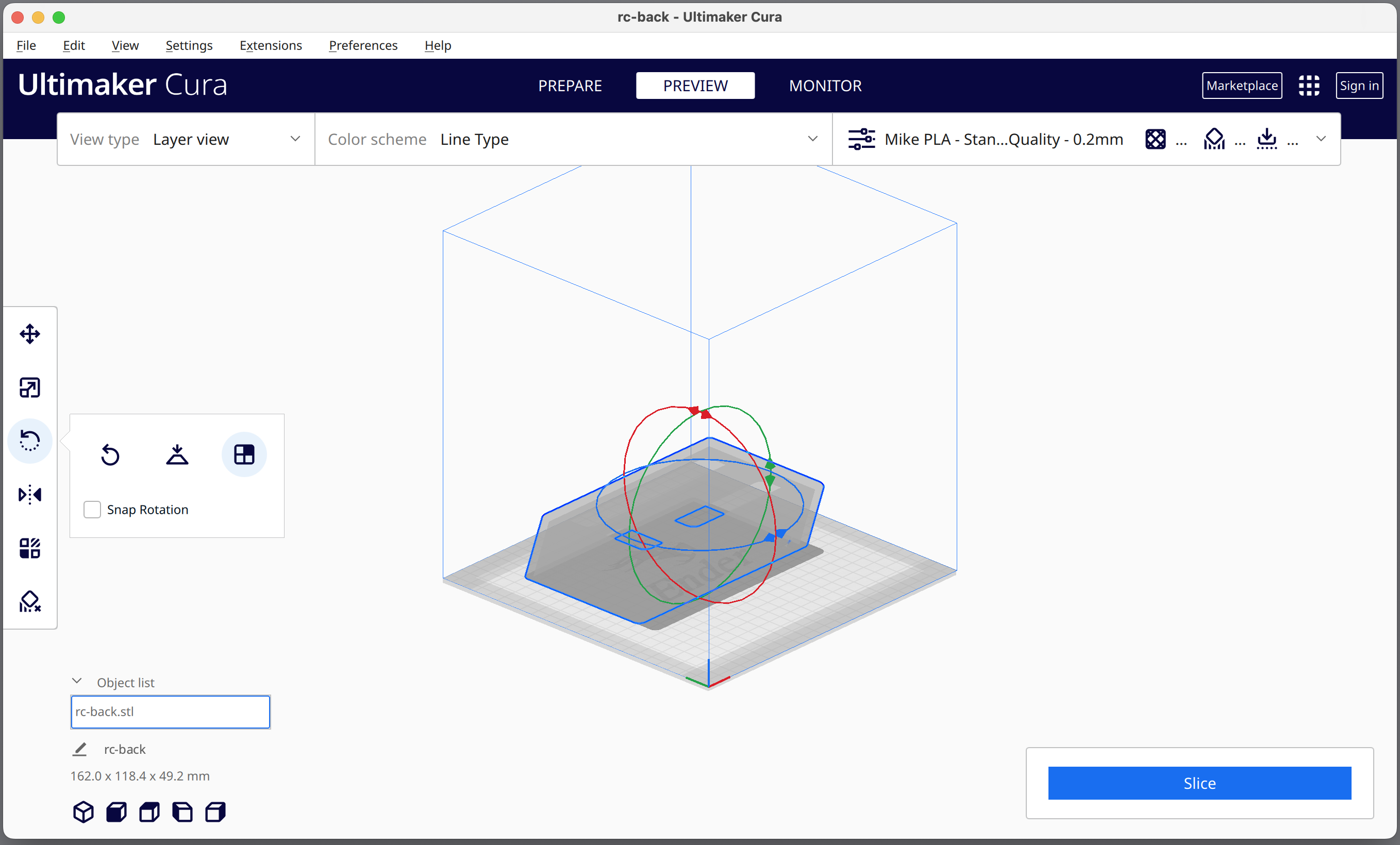Click Reset Rotation button
The height and width of the screenshot is (845, 1400).
coord(110,455)
